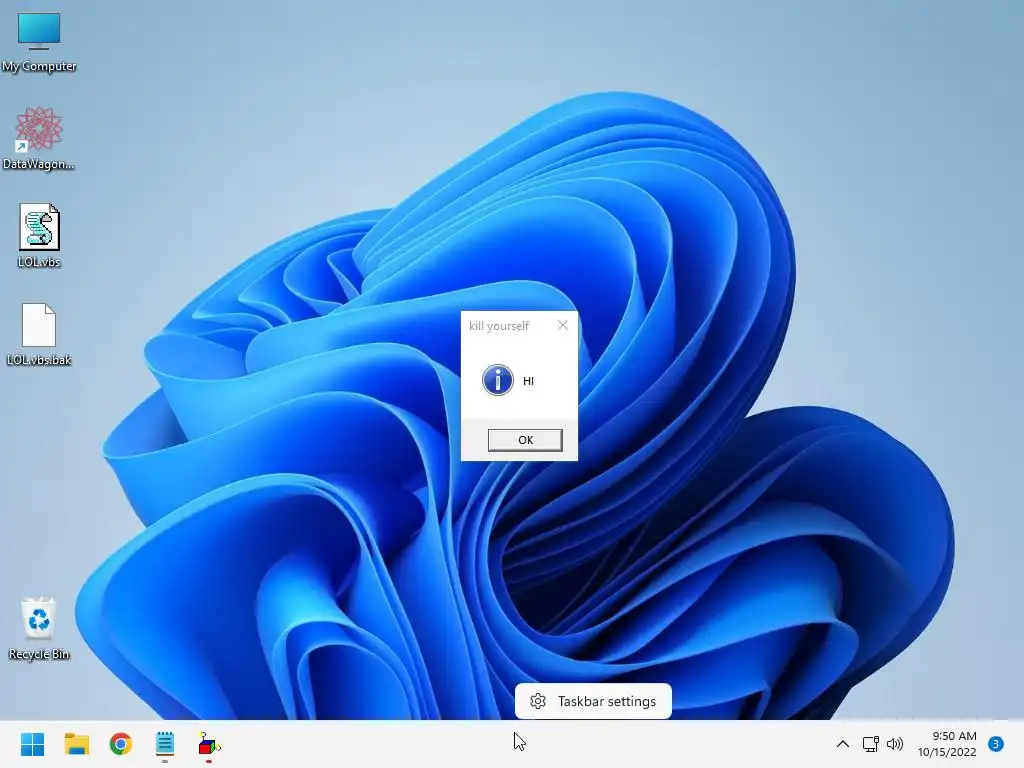
Task: Switch to the Notepad taskbar app
Action: click(165, 744)
